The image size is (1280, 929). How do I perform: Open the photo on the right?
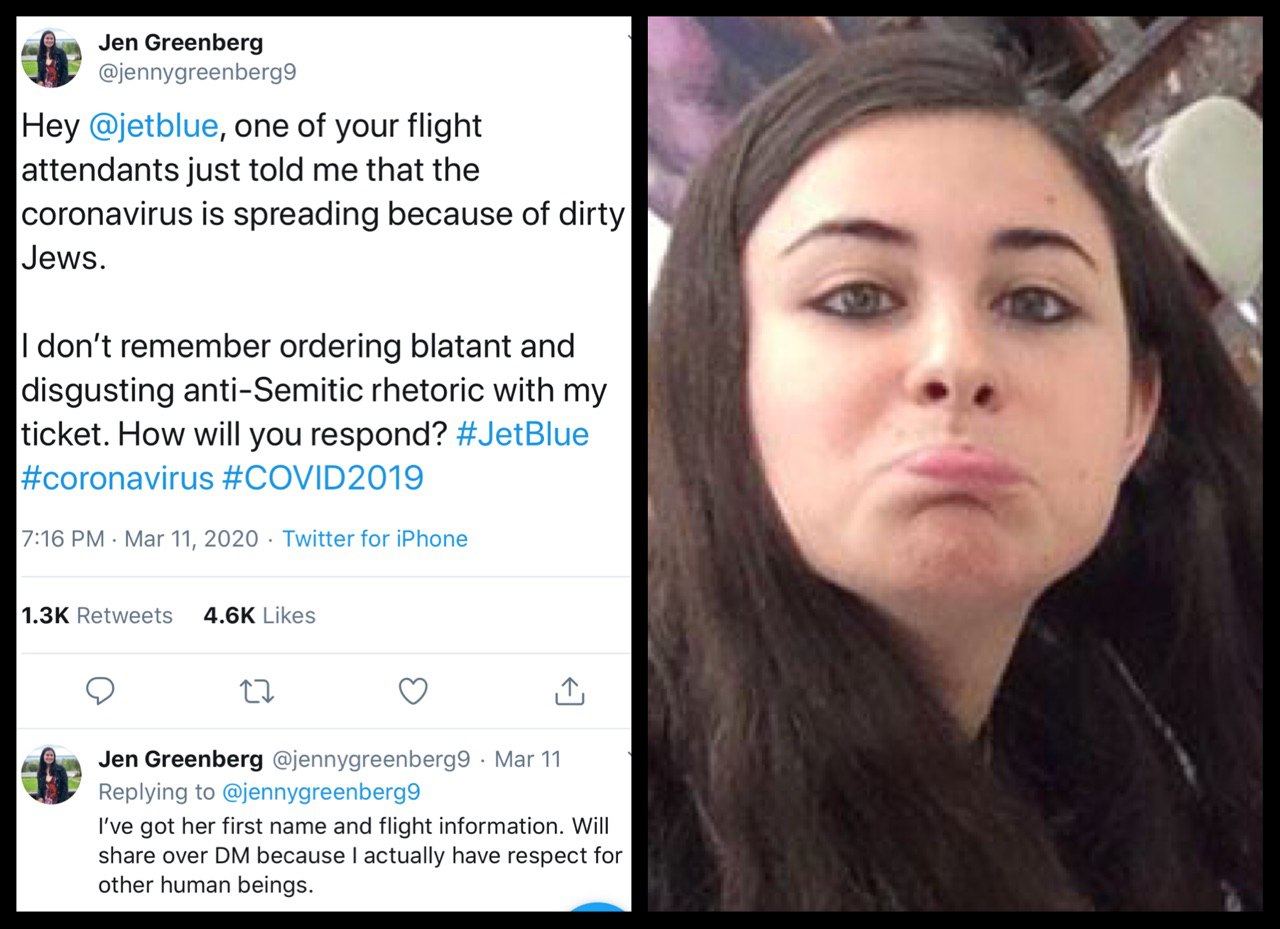click(x=955, y=464)
